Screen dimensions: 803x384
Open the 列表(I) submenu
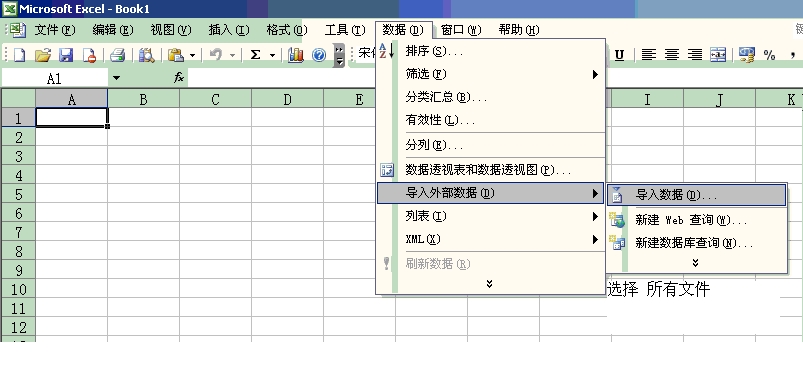click(491, 216)
